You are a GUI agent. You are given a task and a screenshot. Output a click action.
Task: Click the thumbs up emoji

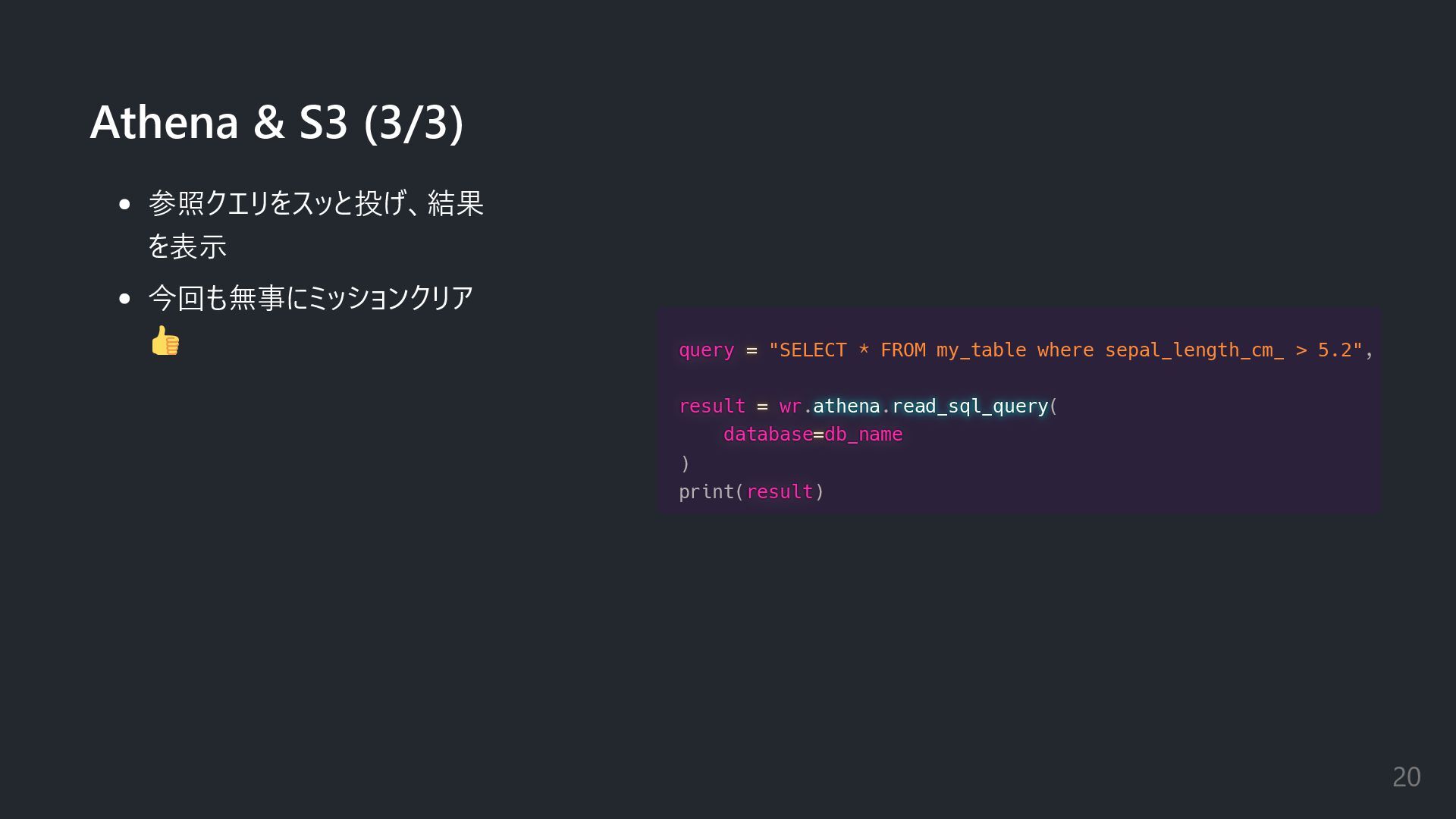point(165,340)
